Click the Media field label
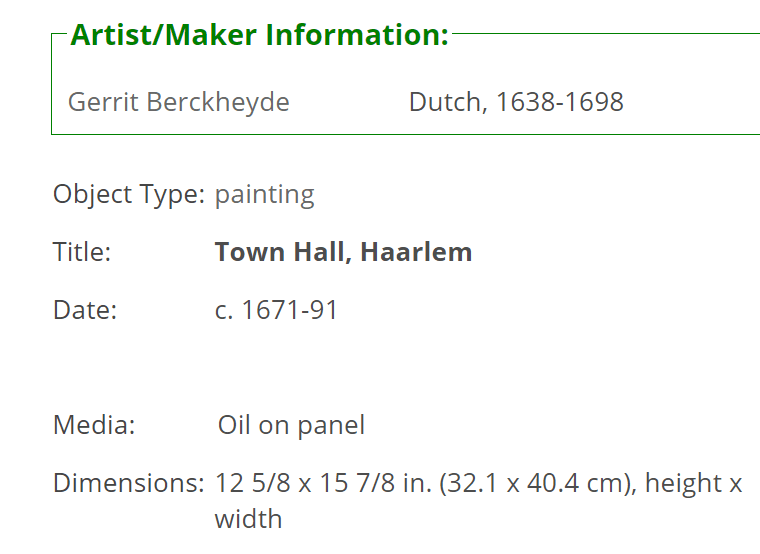This screenshot has width=760, height=554. pyautogui.click(x=94, y=425)
